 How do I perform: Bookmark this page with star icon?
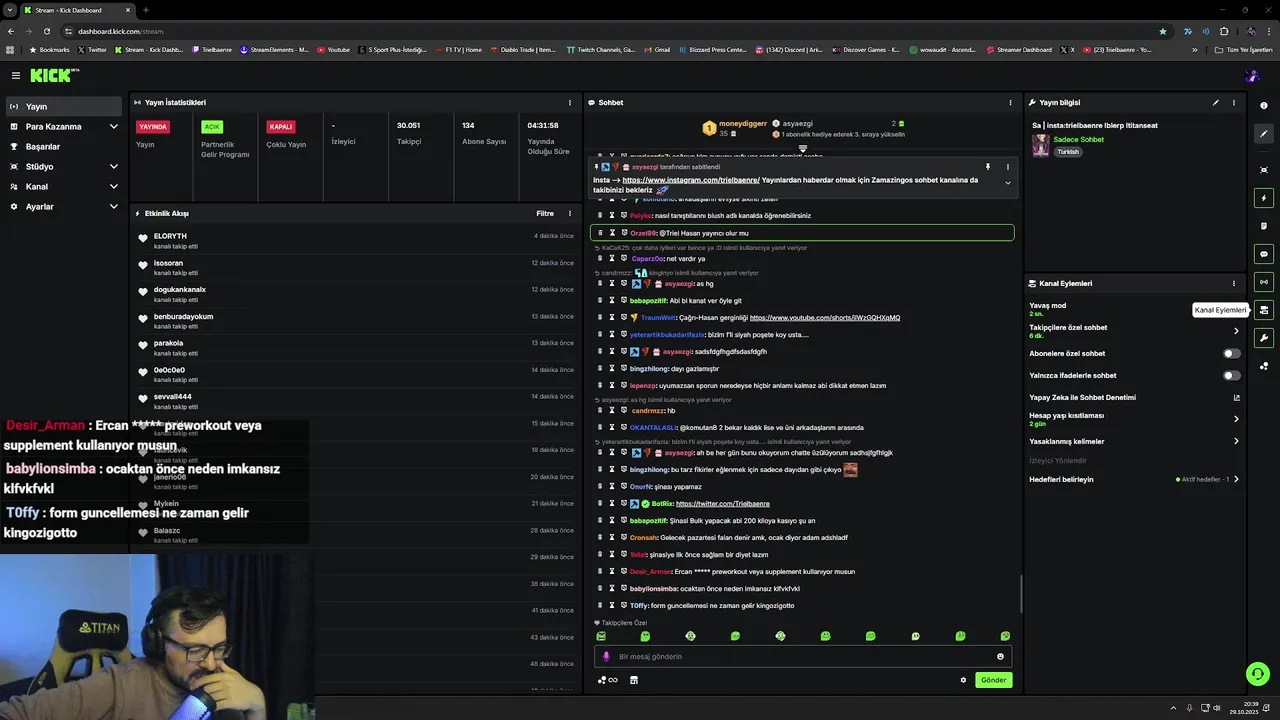tap(1162, 31)
